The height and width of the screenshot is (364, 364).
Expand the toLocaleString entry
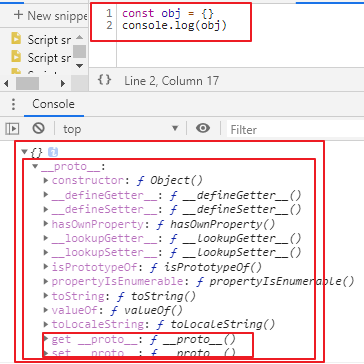(46, 324)
